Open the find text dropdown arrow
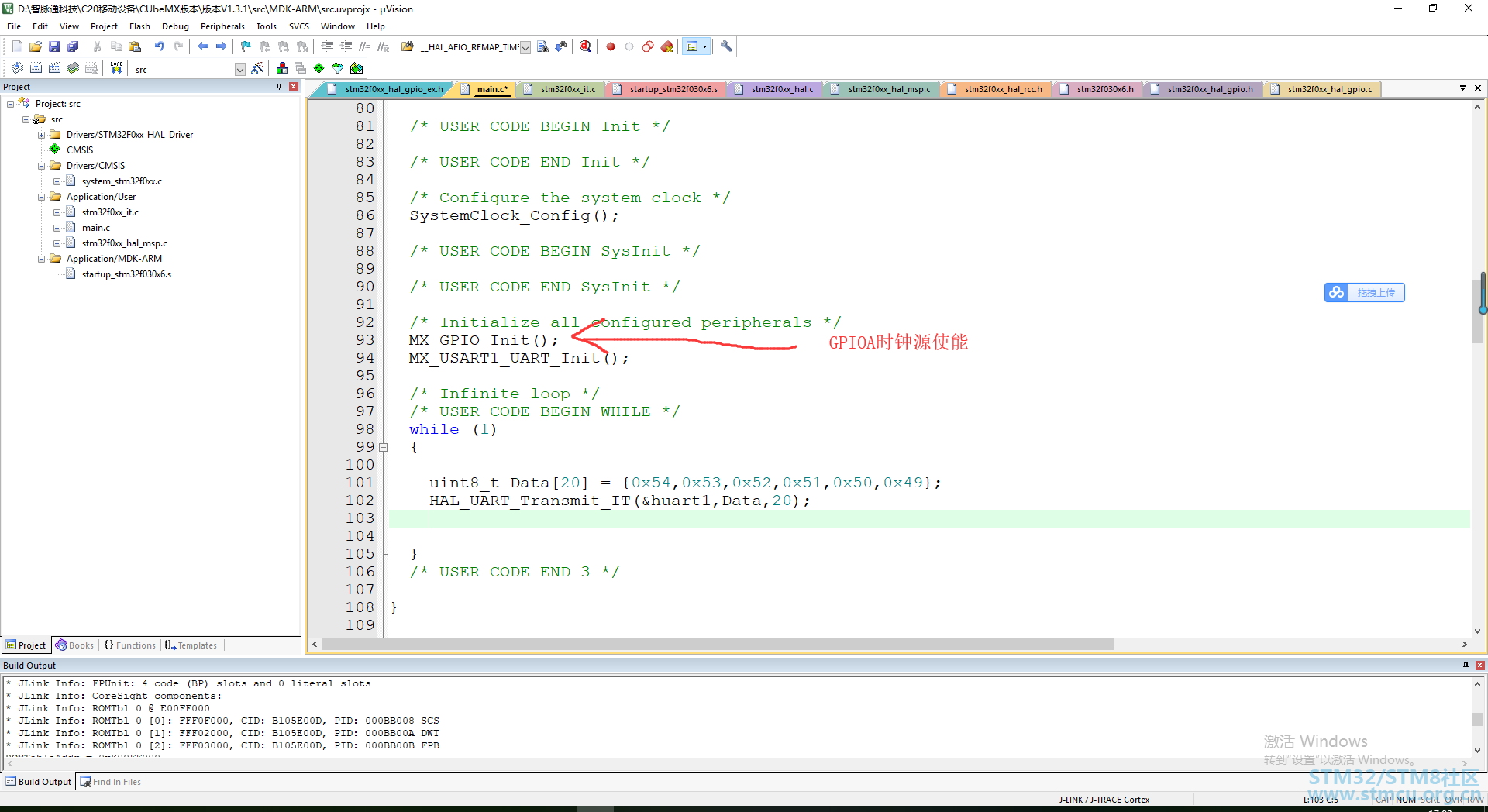 [x=525, y=47]
